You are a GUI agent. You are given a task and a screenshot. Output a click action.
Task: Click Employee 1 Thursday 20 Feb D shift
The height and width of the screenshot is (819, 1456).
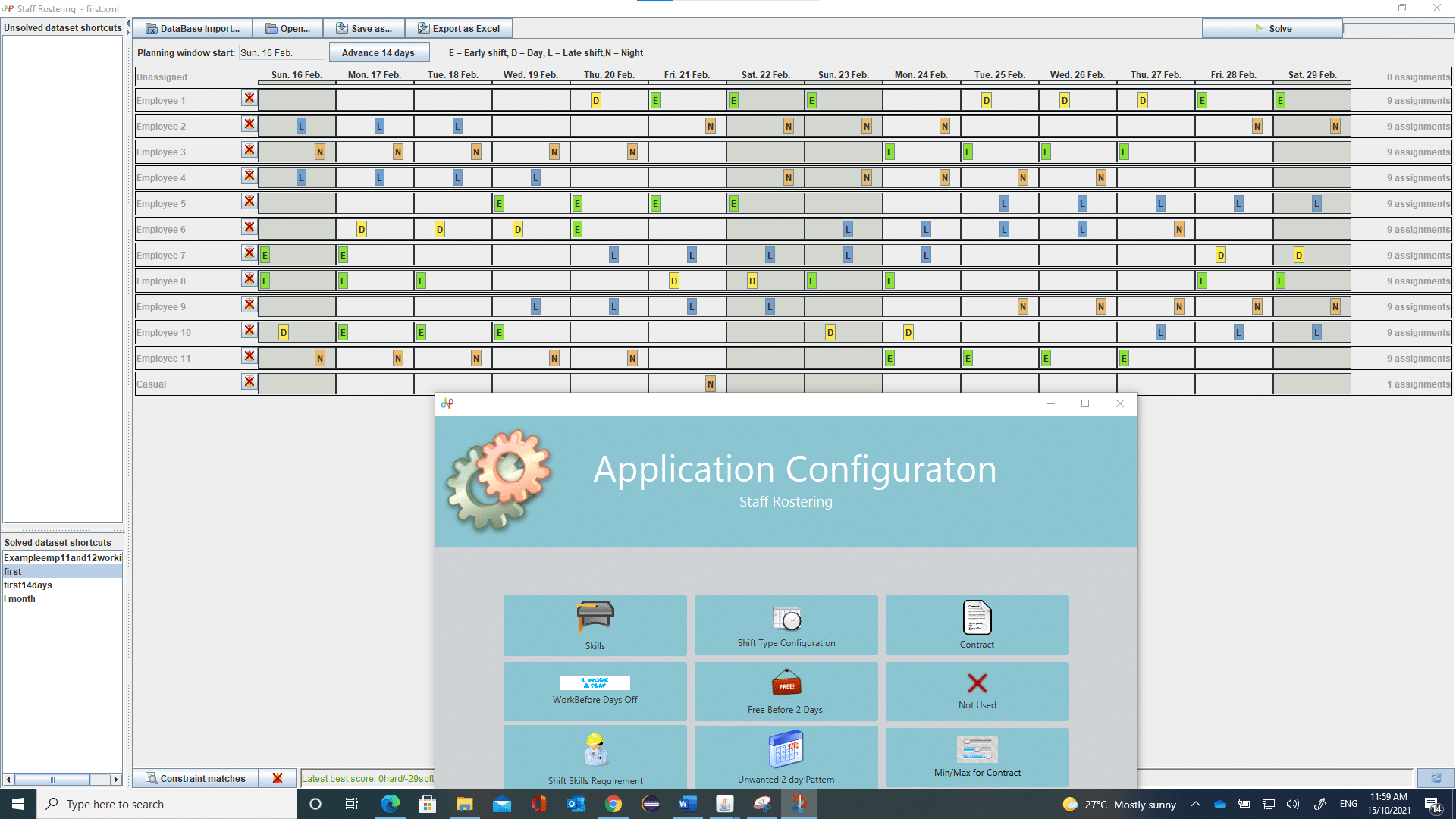(x=596, y=101)
